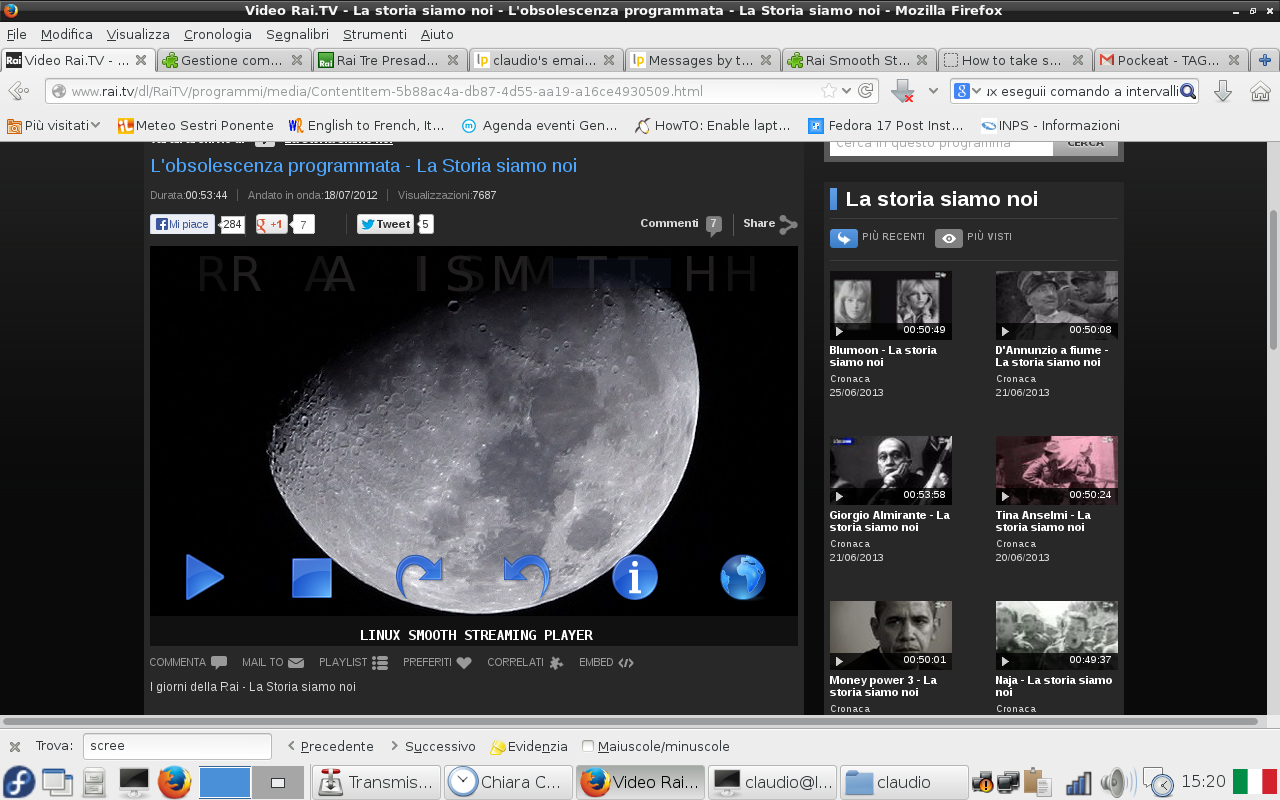Screen dimensions: 1280x800
Task: Click the Tweet button
Action: click(x=385, y=224)
